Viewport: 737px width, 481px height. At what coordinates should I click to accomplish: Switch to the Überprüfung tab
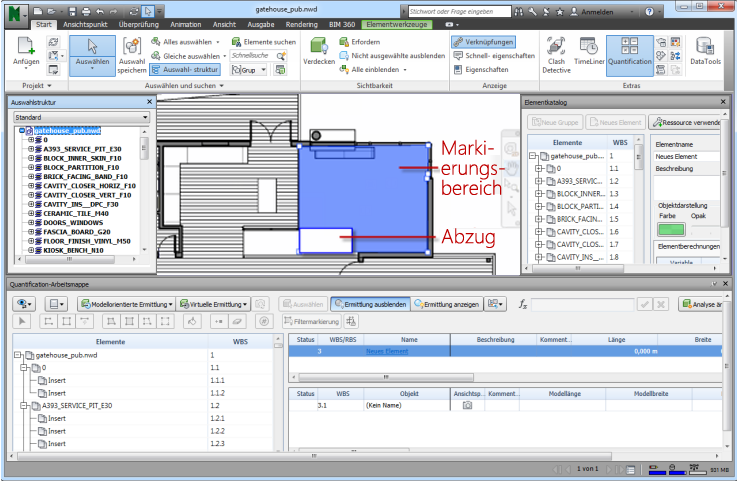[x=139, y=24]
